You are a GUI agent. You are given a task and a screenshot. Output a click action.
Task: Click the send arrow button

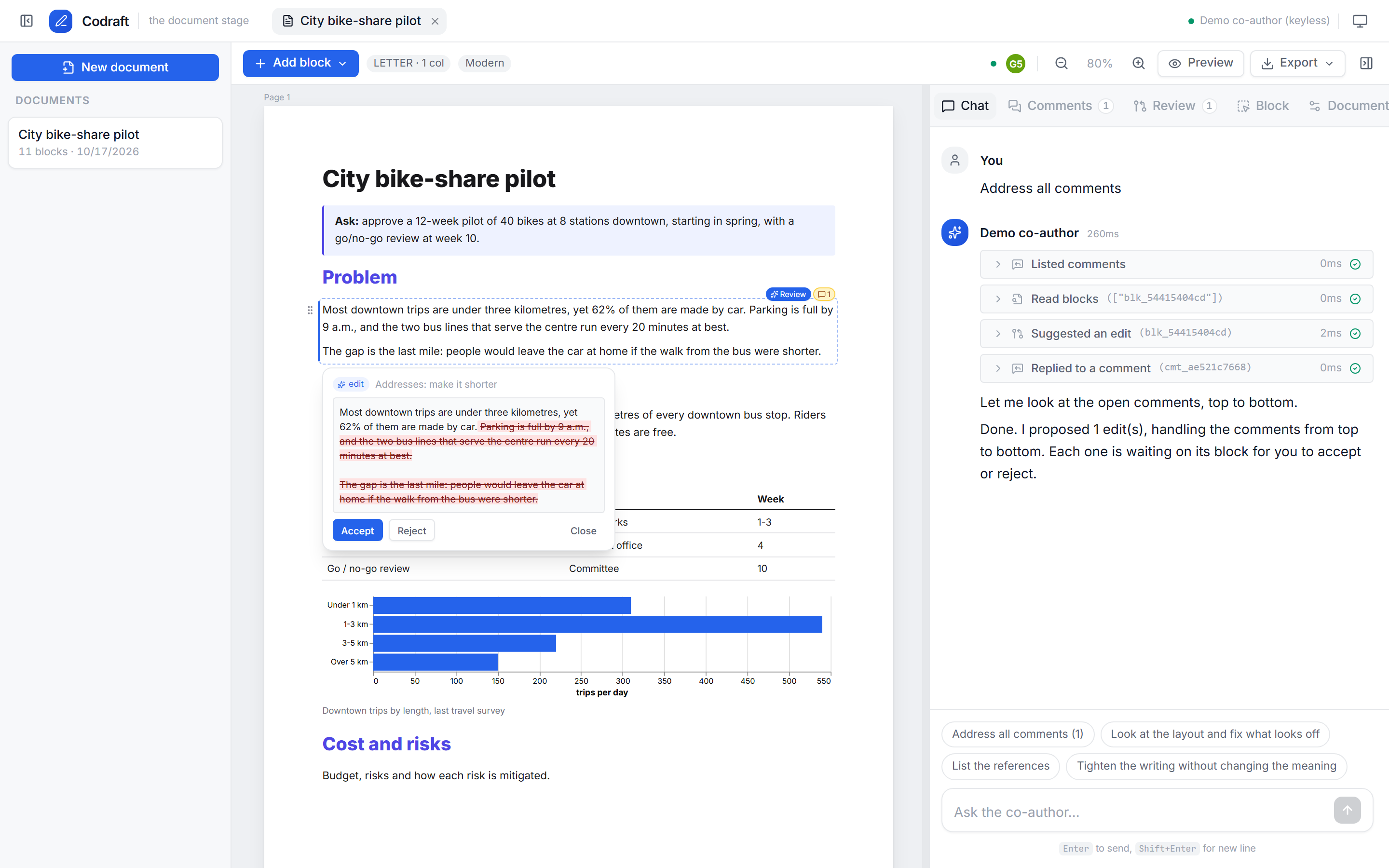(1347, 810)
